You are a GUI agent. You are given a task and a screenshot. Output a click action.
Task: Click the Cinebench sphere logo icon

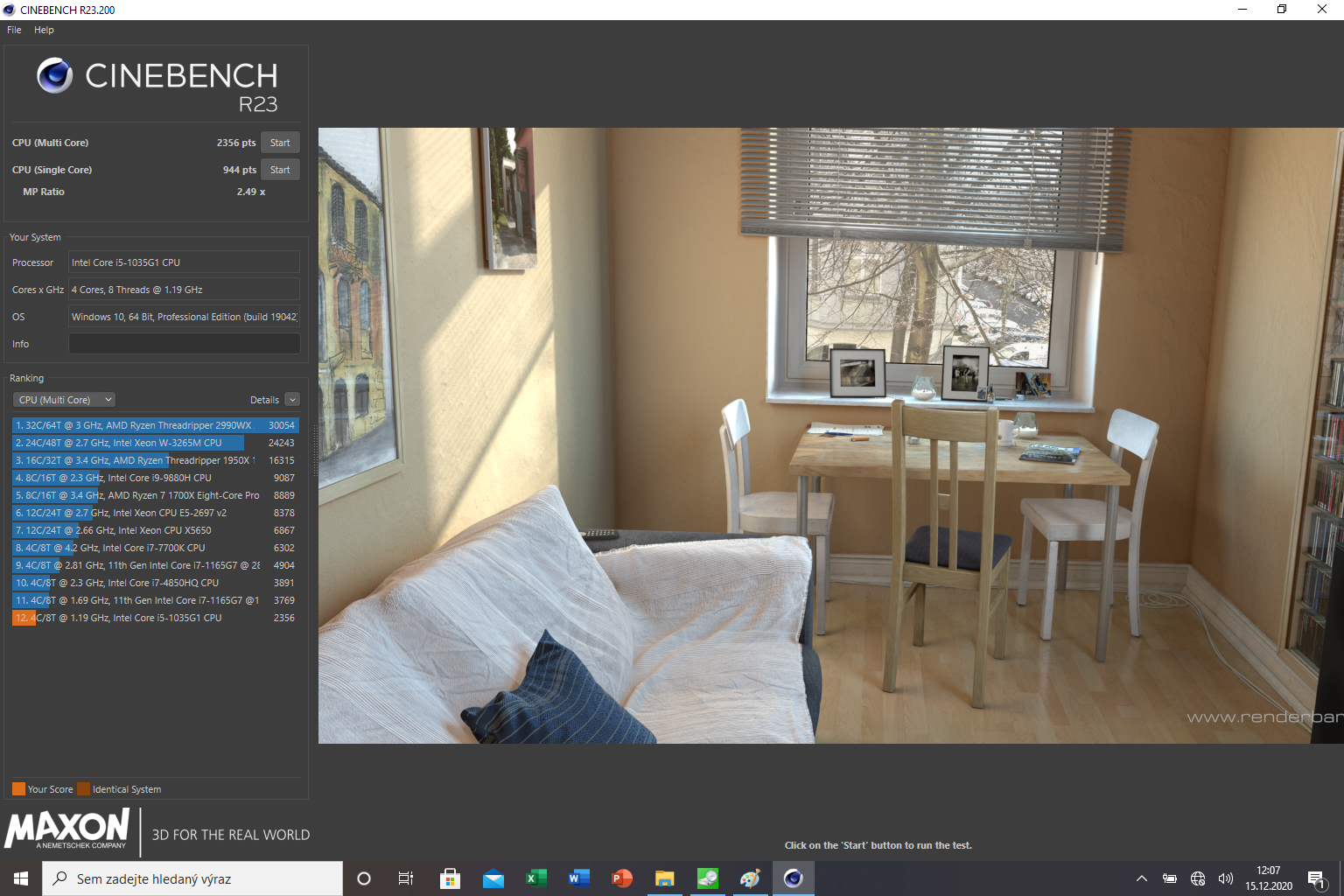[55, 75]
